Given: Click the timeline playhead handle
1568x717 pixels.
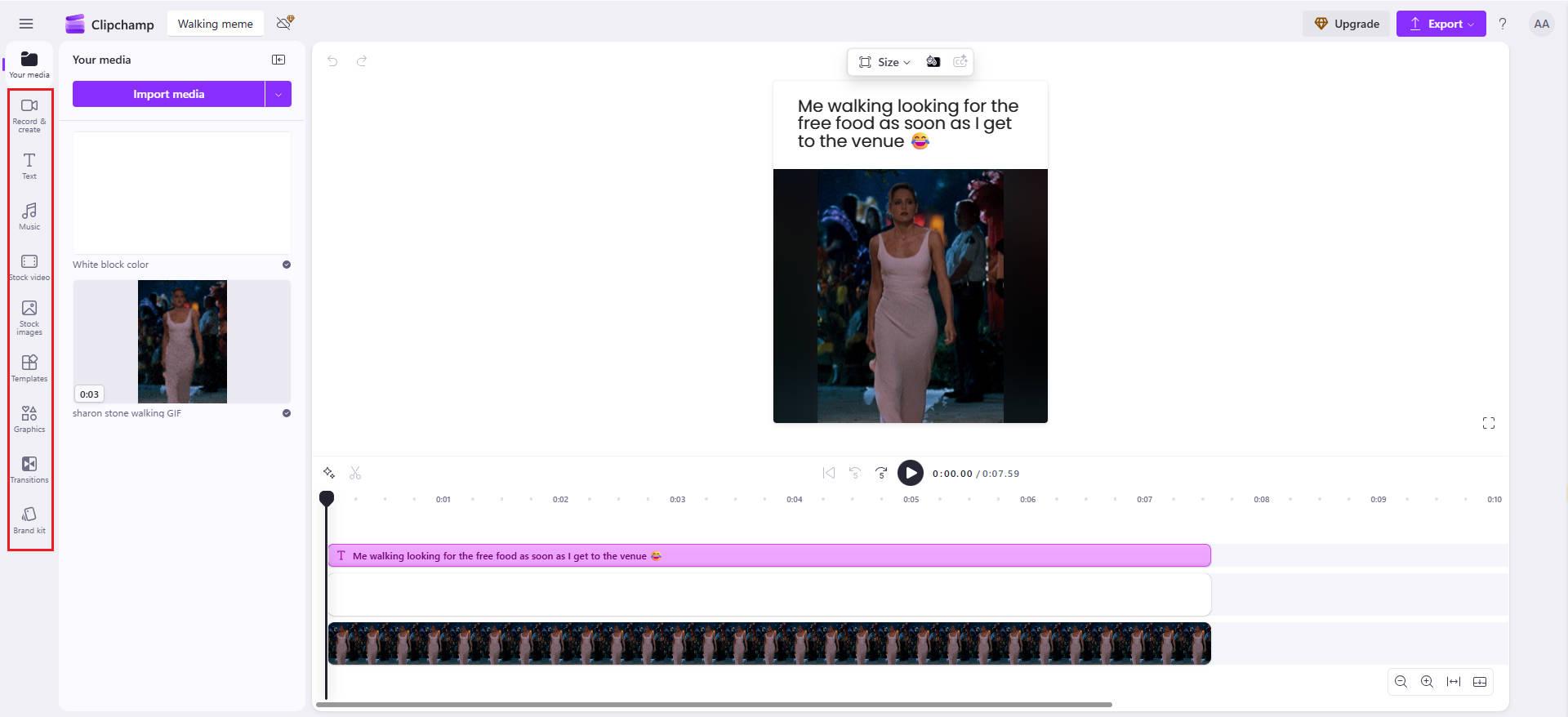Looking at the screenshot, I should pyautogui.click(x=327, y=498).
